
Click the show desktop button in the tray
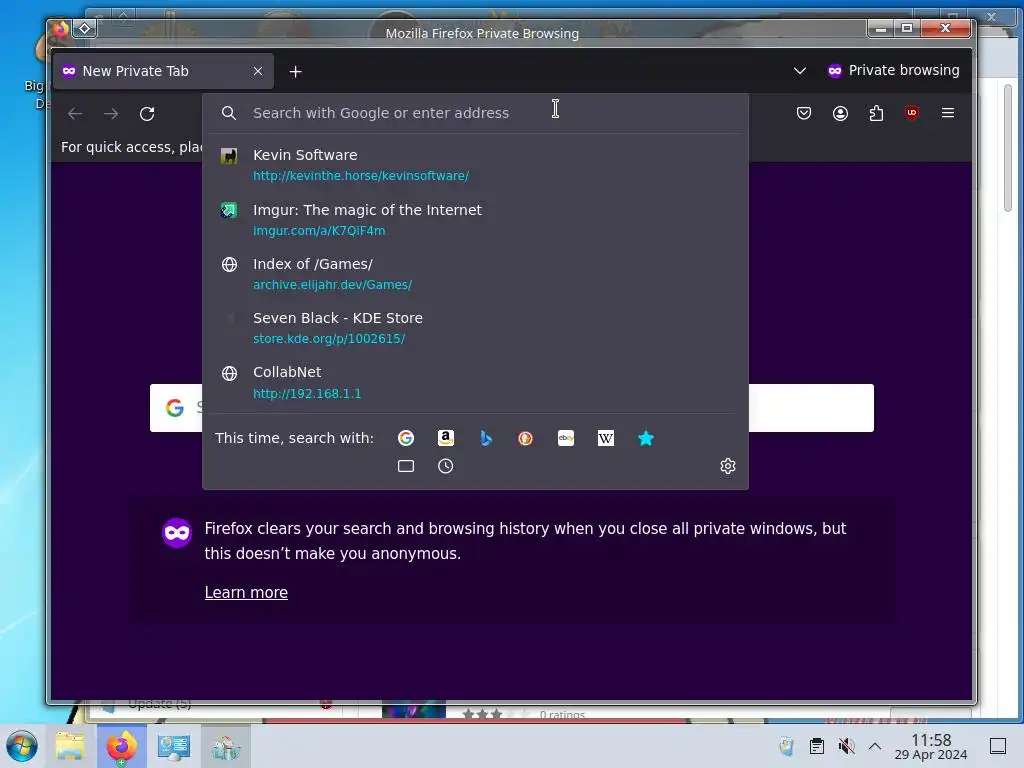[x=998, y=746]
